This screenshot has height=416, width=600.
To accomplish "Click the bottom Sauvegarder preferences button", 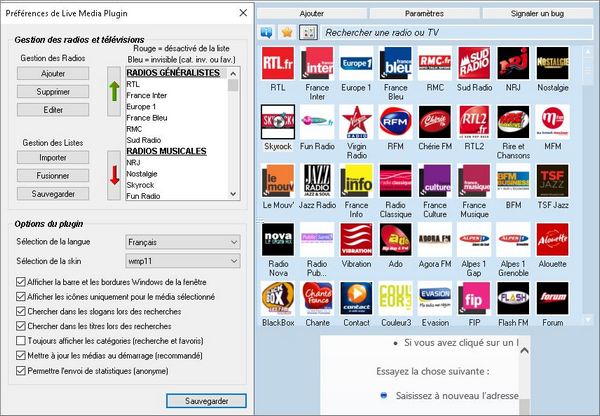I will click(x=207, y=401).
